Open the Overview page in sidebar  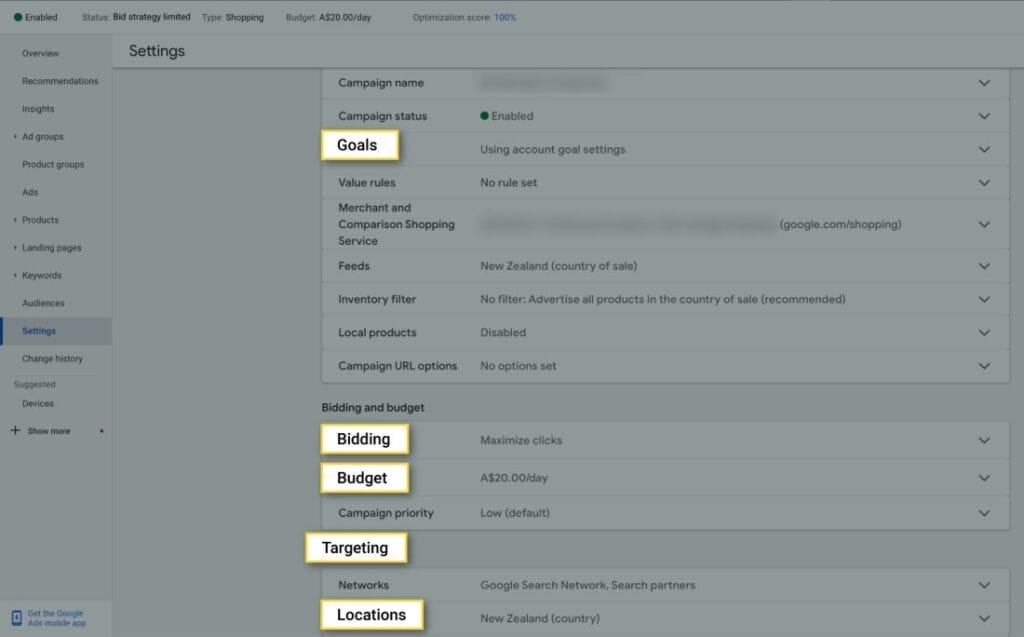click(x=40, y=54)
